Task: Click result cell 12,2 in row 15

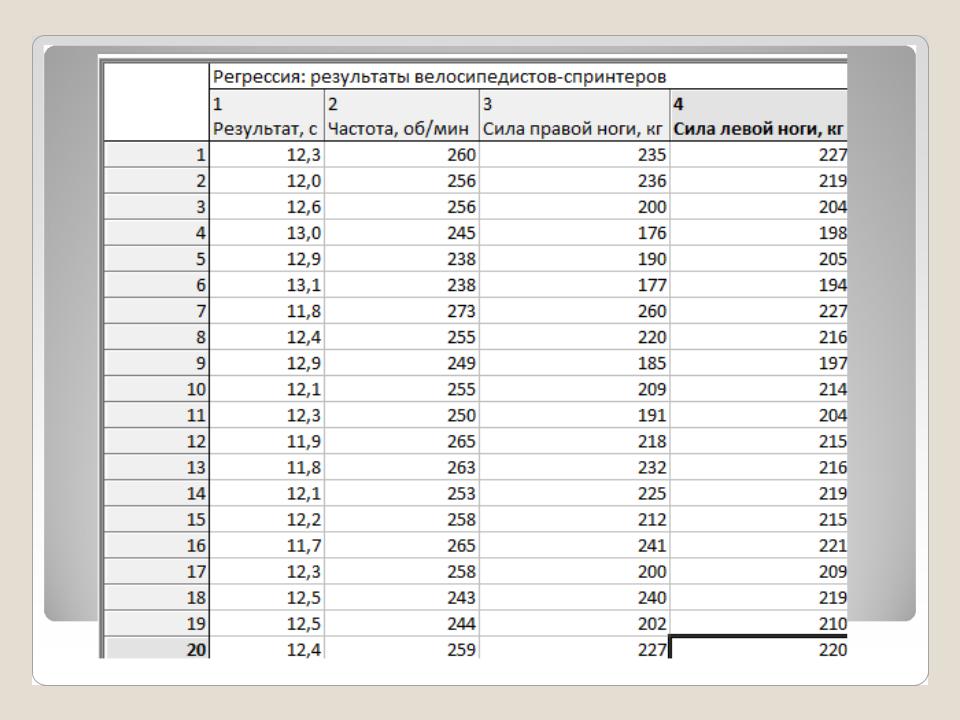Action: tap(267, 519)
